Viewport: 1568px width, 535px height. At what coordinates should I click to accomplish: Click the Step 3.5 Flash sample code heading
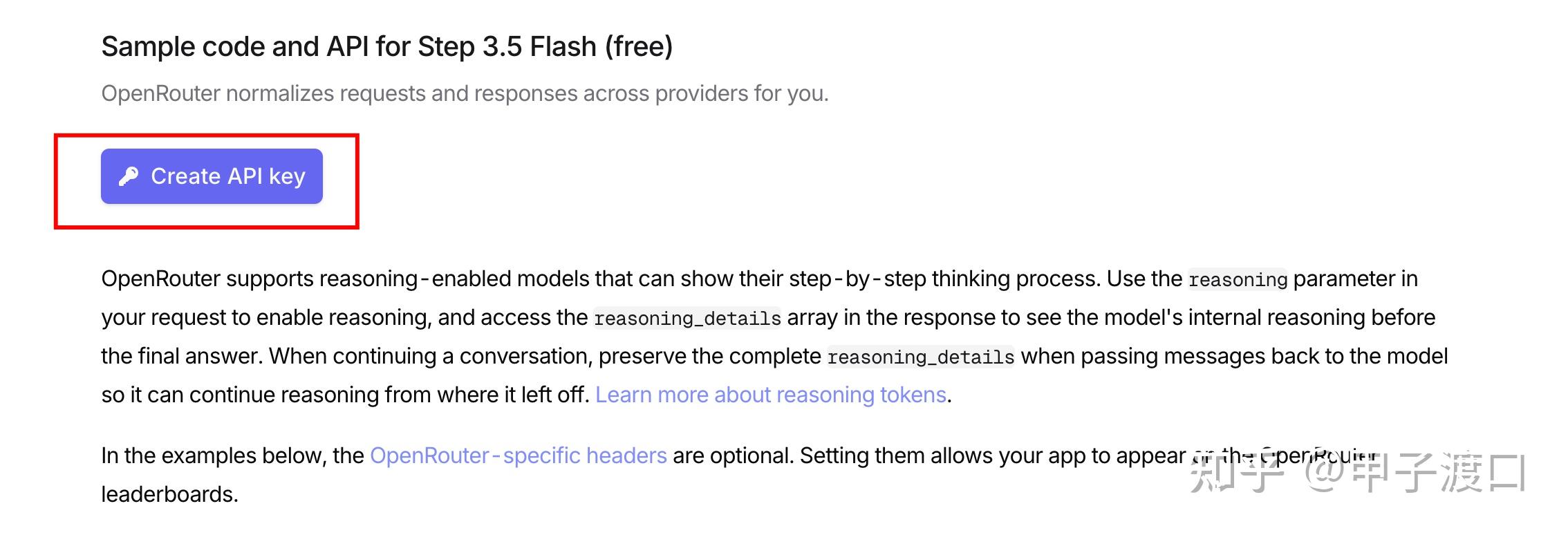pyautogui.click(x=386, y=47)
